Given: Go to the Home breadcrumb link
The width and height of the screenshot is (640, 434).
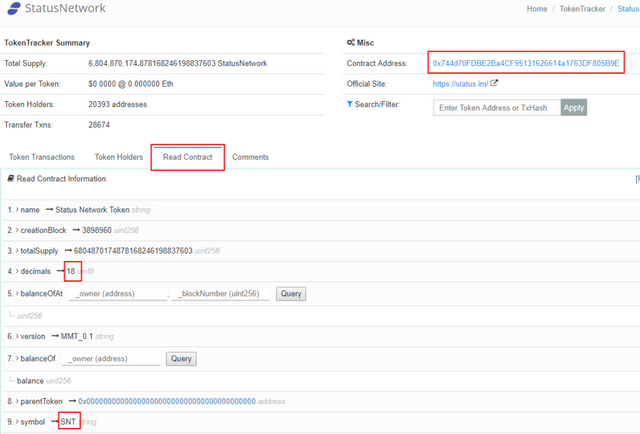Looking at the screenshot, I should [x=537, y=9].
